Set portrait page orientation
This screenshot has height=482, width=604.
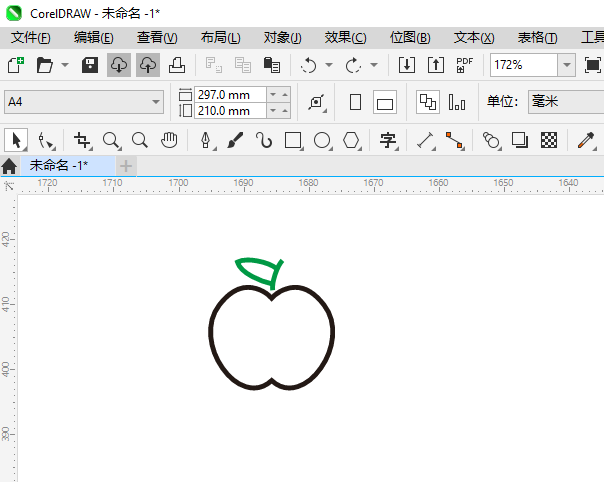[355, 102]
